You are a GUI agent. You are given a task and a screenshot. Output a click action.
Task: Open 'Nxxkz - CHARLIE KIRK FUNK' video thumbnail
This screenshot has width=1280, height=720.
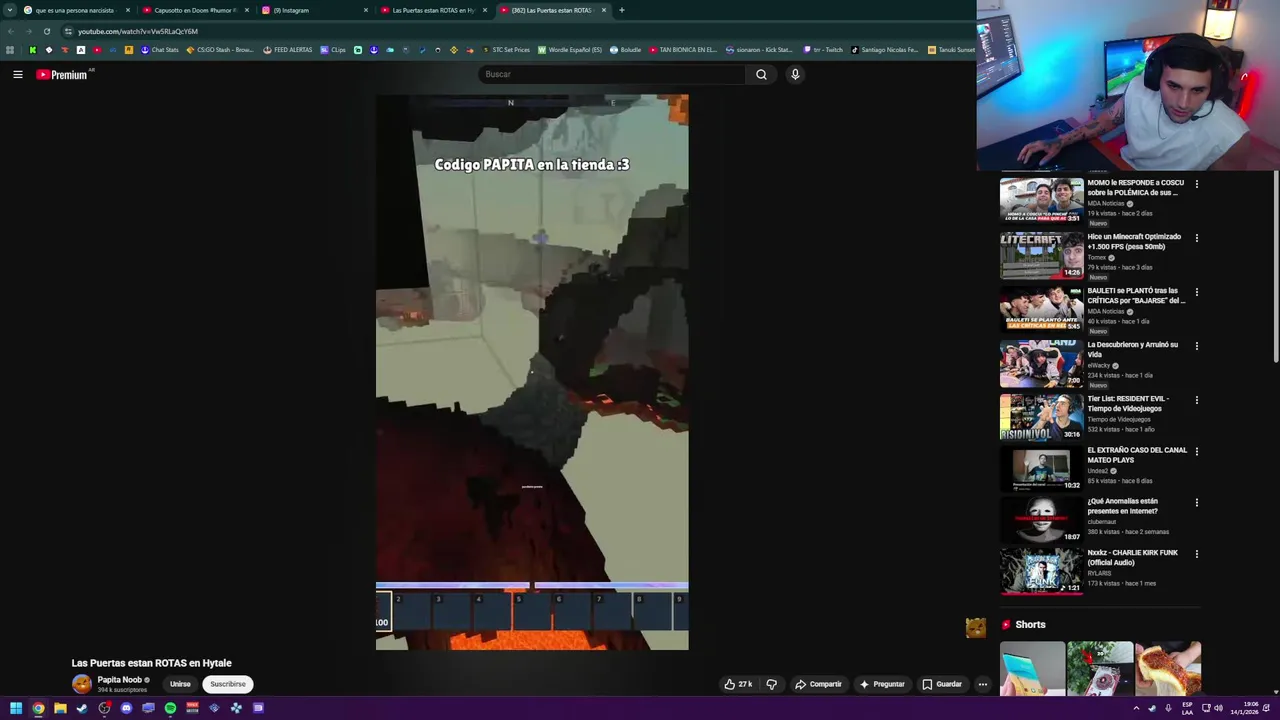[1041, 571]
